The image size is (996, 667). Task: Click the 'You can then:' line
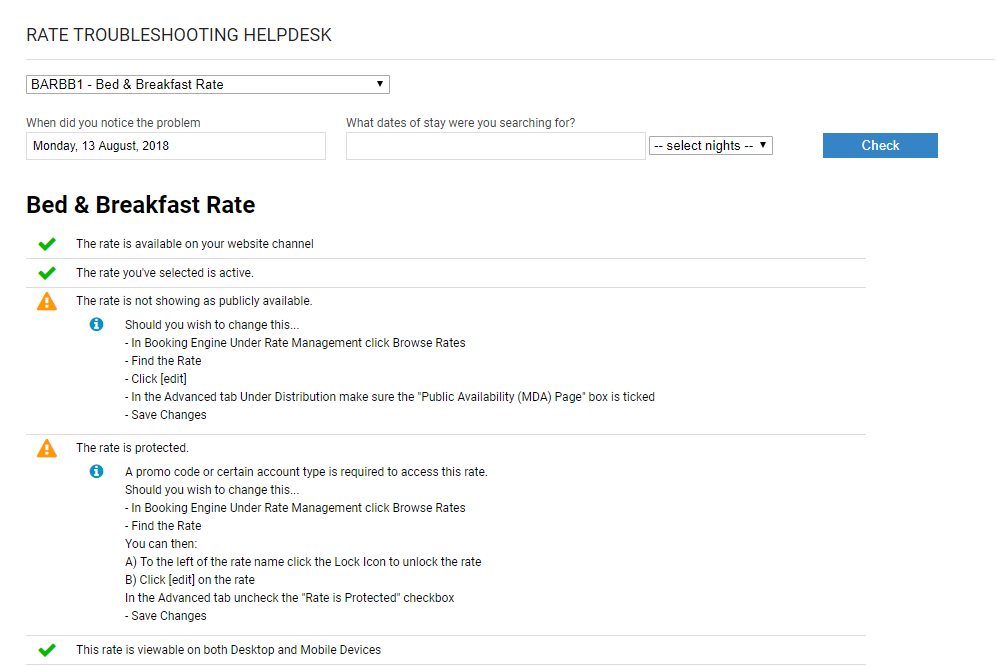(161, 544)
